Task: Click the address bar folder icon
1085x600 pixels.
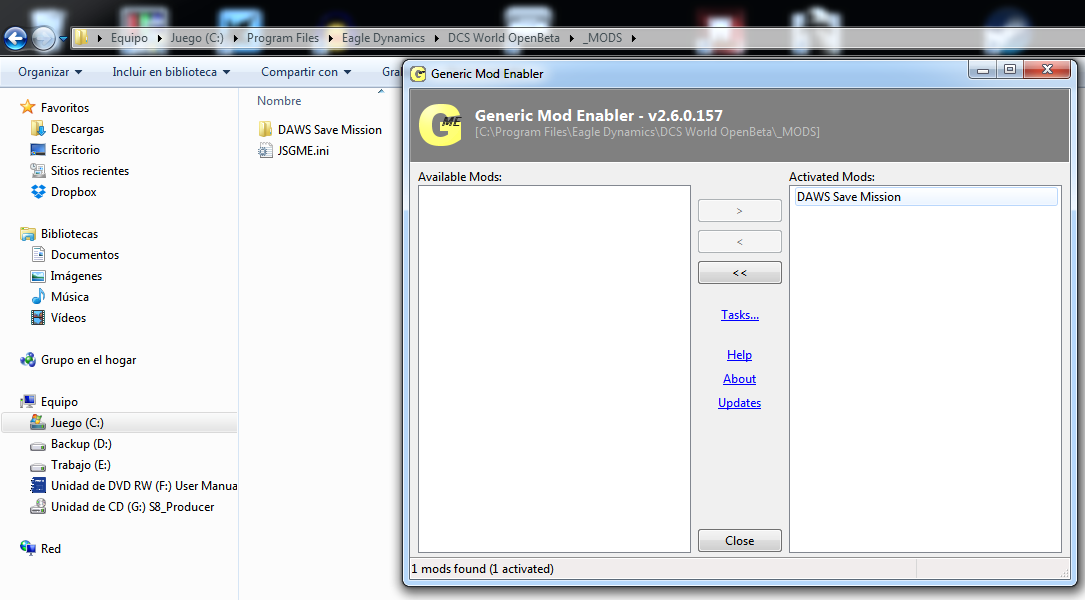Action: point(82,38)
